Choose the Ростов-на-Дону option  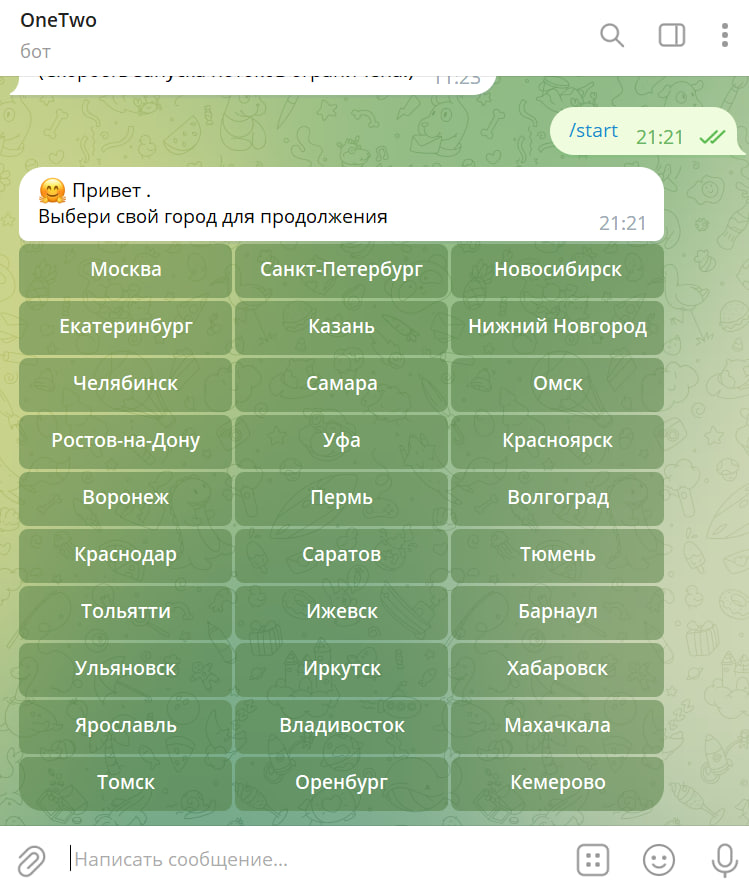pyautogui.click(x=126, y=441)
